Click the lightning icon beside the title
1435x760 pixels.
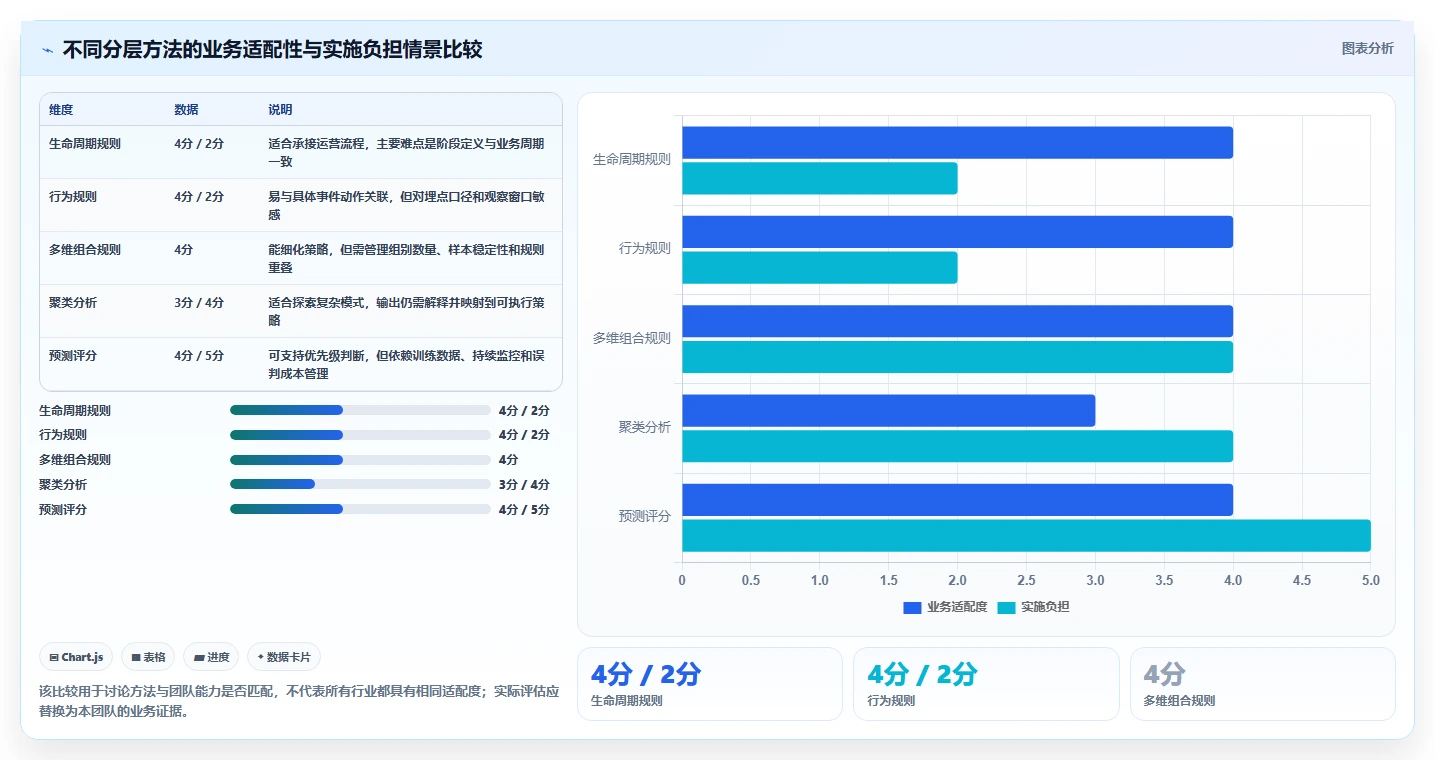pyautogui.click(x=47, y=50)
